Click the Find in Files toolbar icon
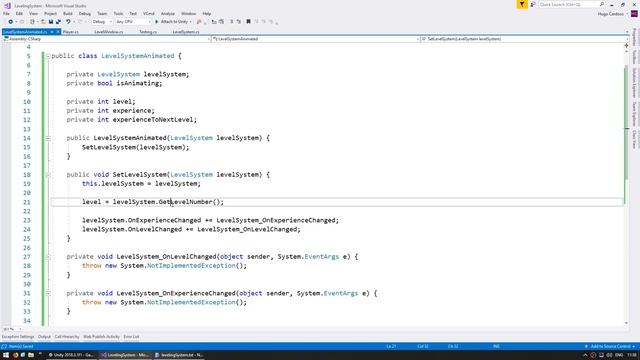640x360 pixels. (x=199, y=22)
